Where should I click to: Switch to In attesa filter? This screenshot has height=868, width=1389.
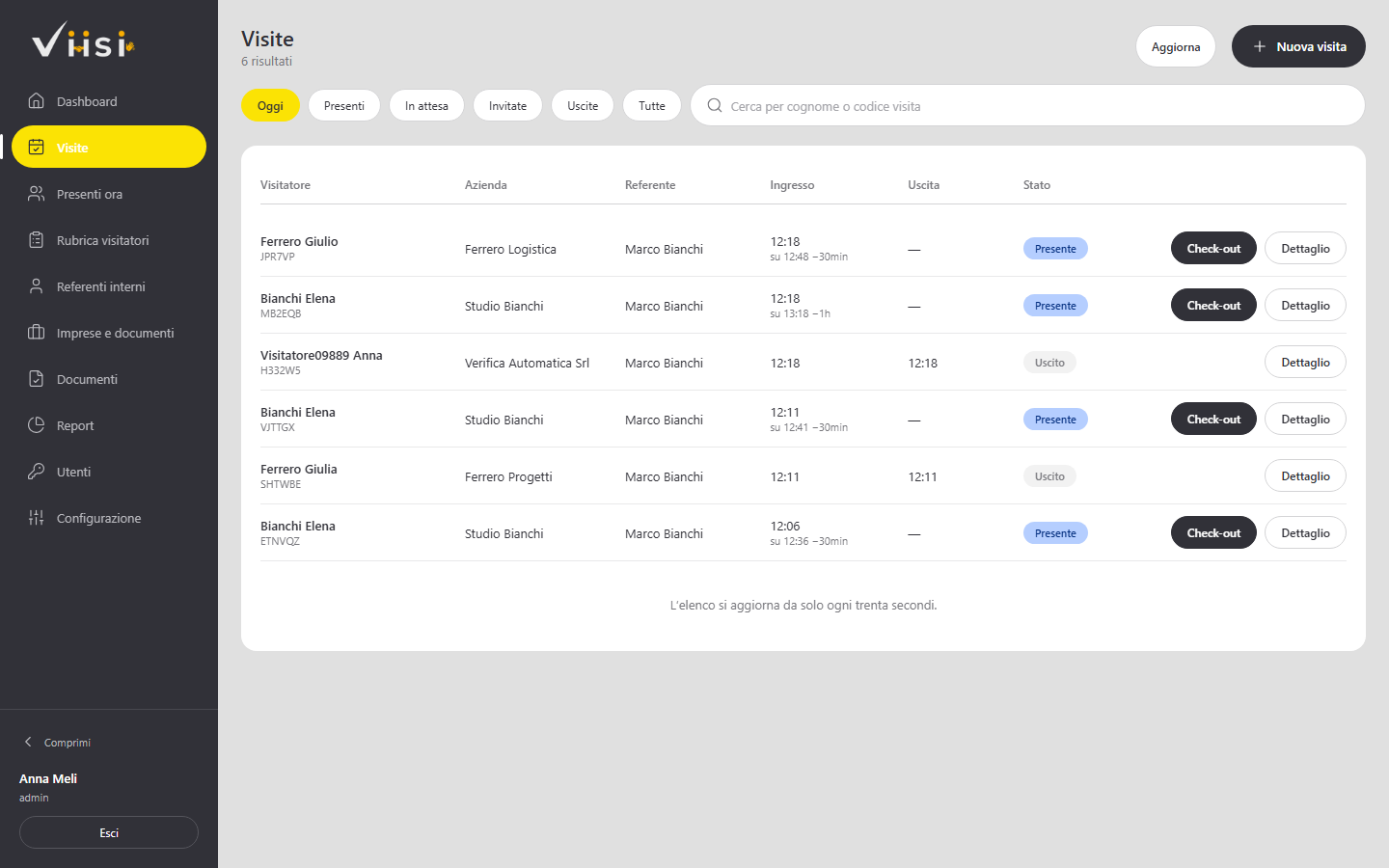coord(426,105)
